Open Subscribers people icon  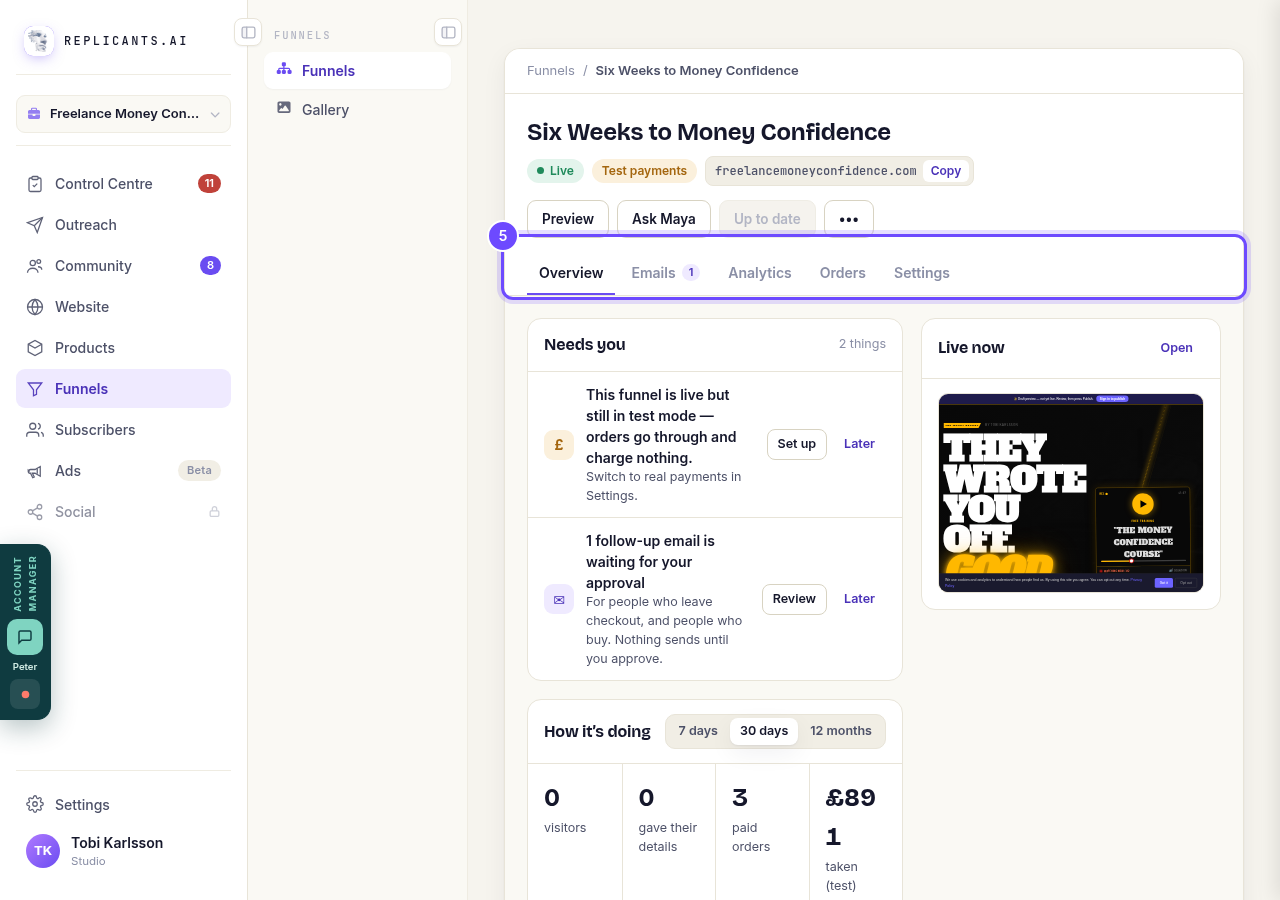click(35, 430)
